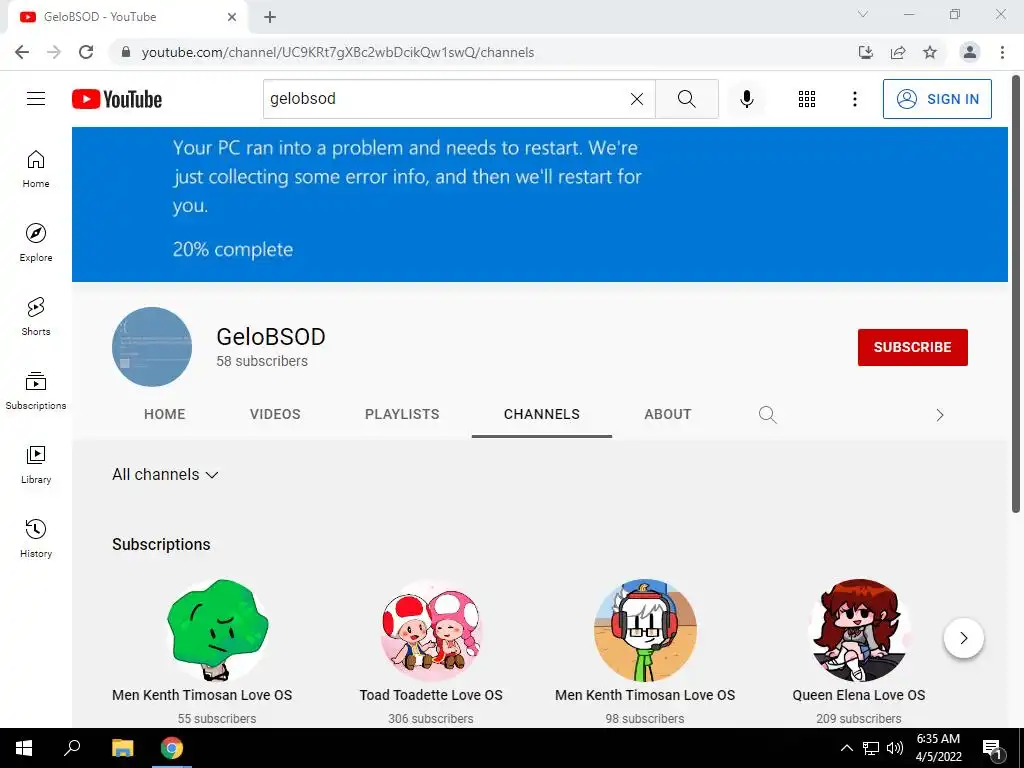Open the Windows notification center

[x=993, y=749]
